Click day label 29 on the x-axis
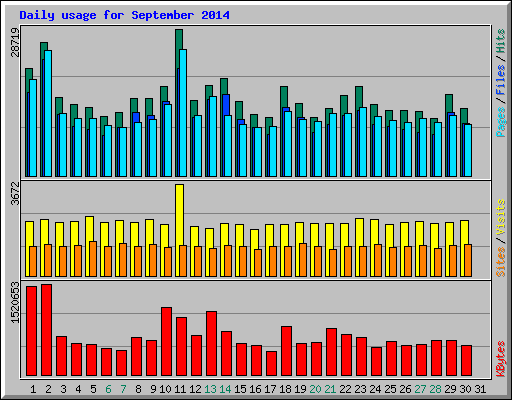512x400 pixels. pos(450,389)
